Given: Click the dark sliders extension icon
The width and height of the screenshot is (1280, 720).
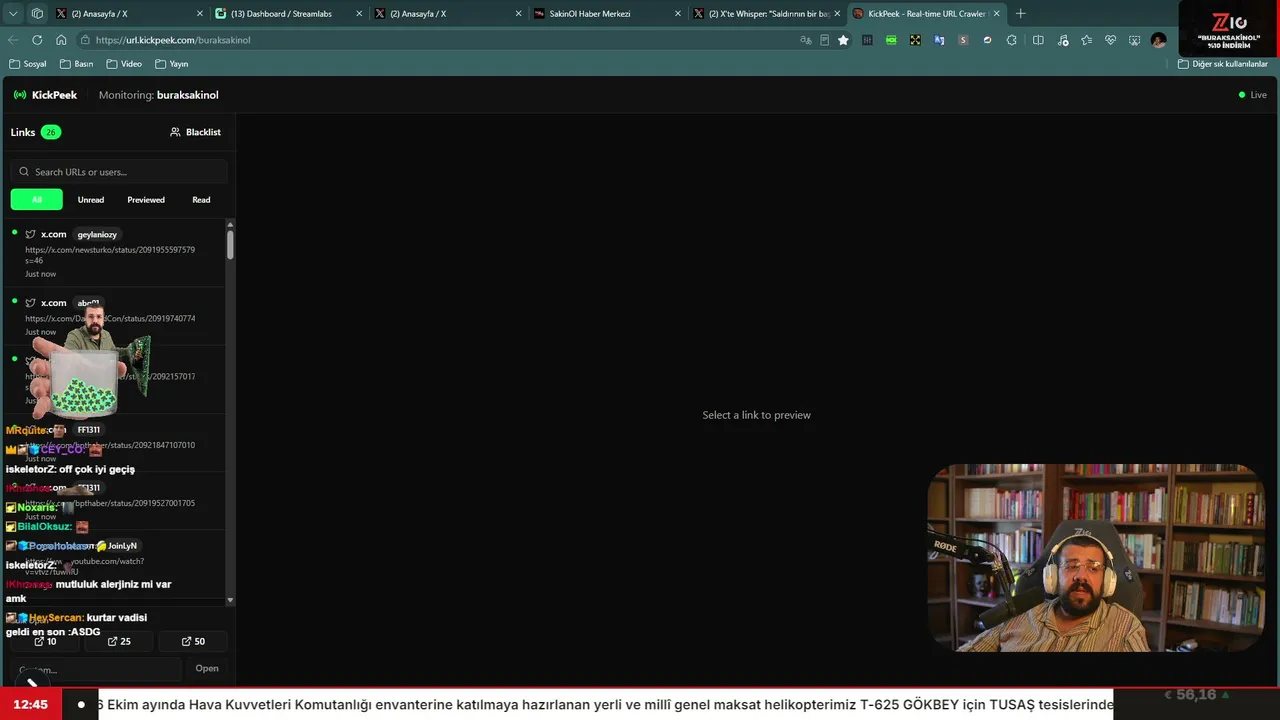Looking at the screenshot, I should [x=867, y=40].
